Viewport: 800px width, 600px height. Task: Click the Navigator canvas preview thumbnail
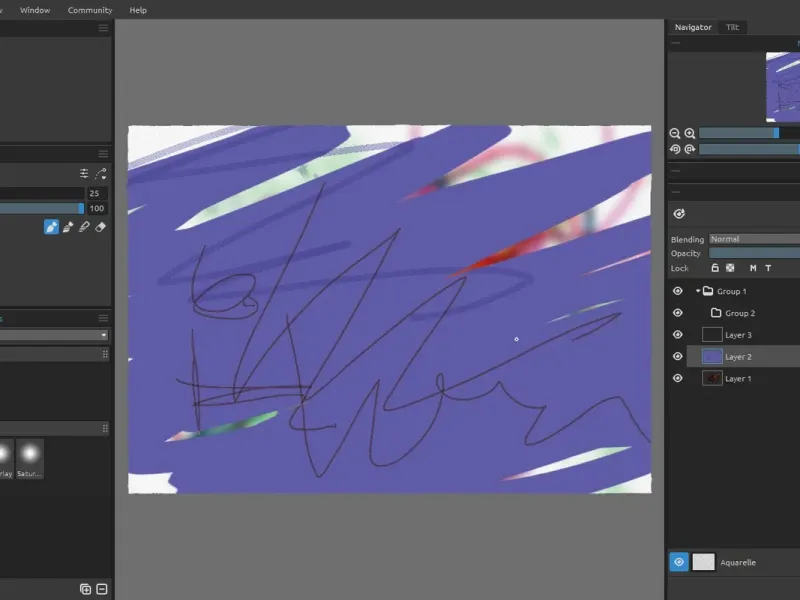coord(783,87)
